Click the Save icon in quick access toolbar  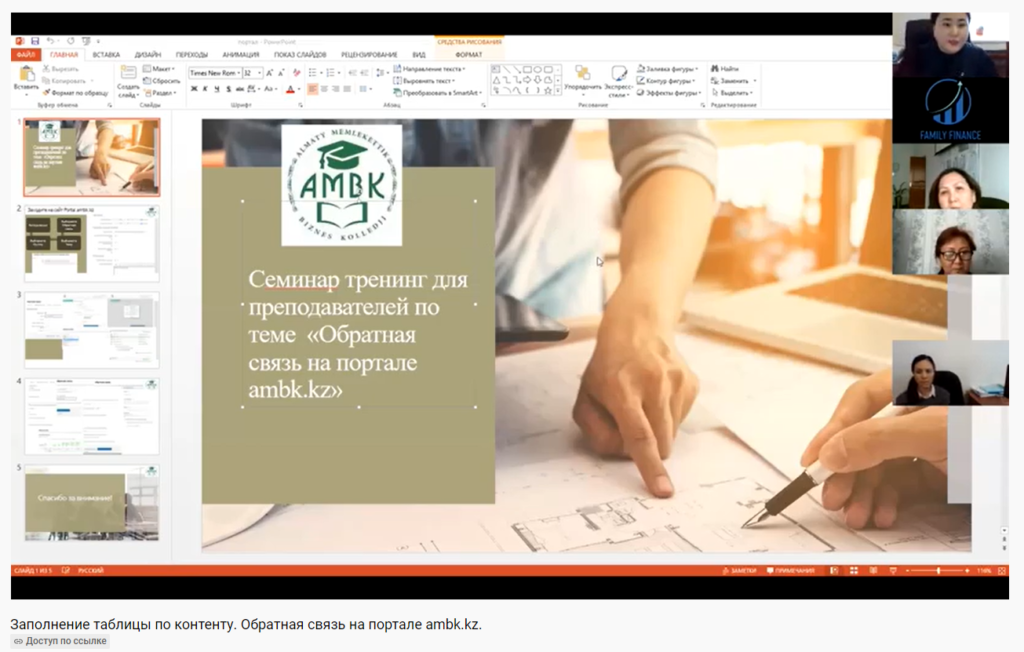(x=35, y=41)
